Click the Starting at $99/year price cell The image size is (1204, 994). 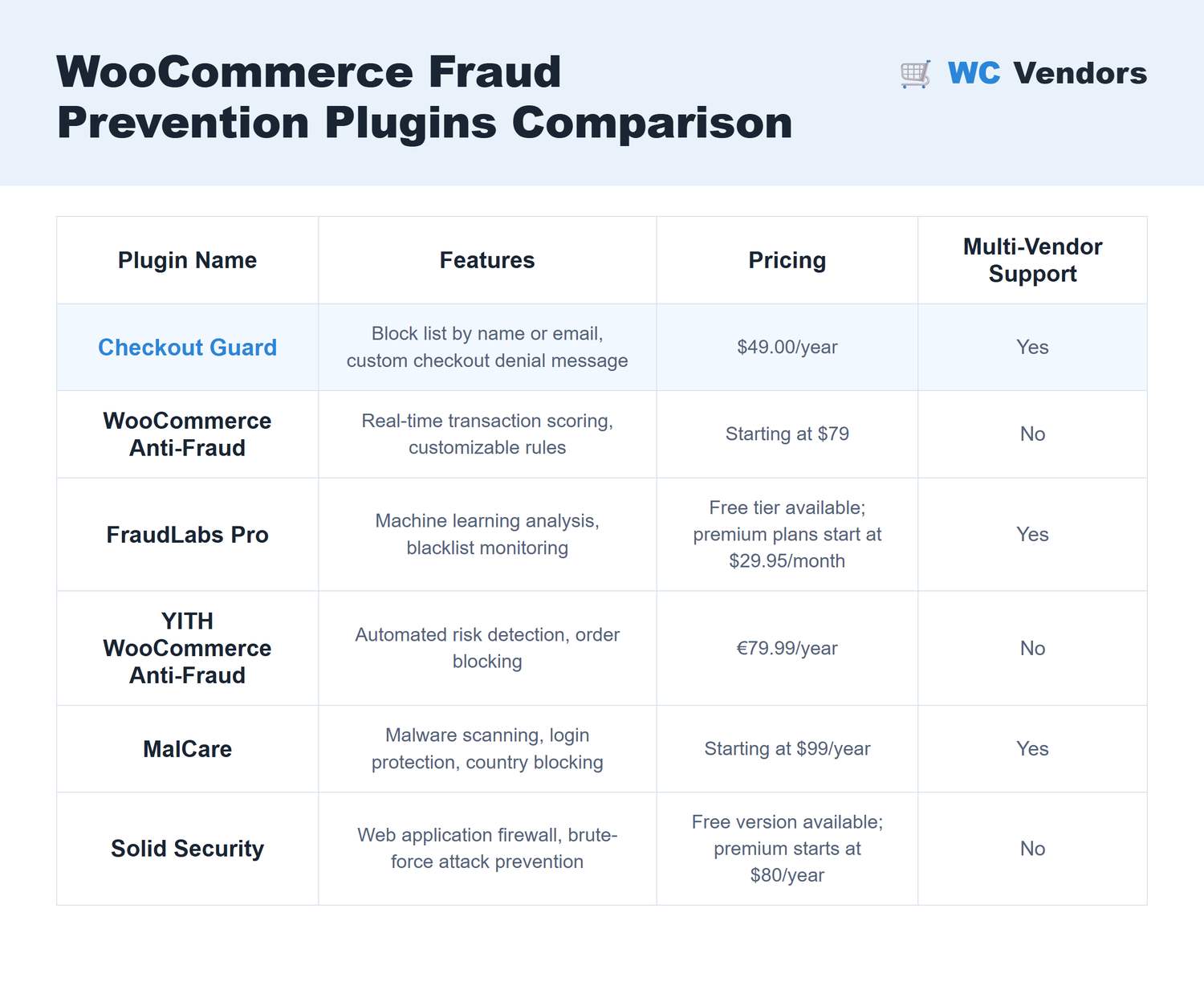pos(787,749)
